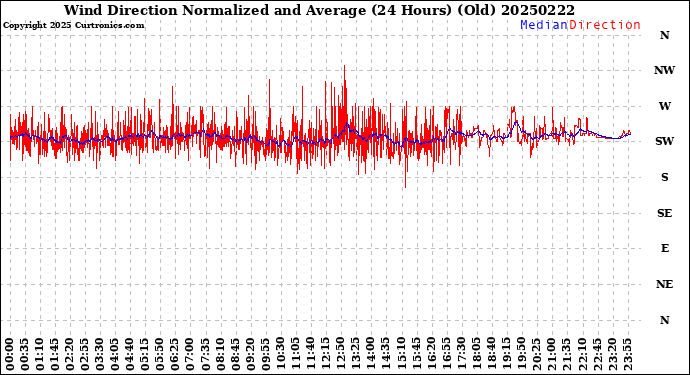
Task: Click the 02:20 time axis label
Action: coord(70,354)
